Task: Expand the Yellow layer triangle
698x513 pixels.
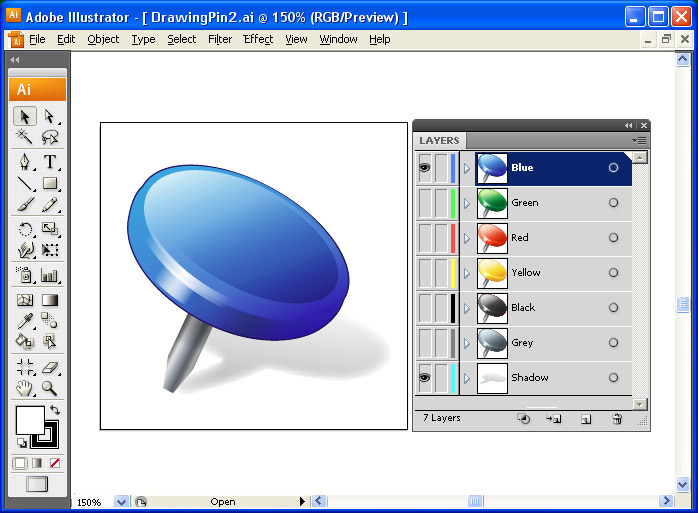Action: (467, 273)
